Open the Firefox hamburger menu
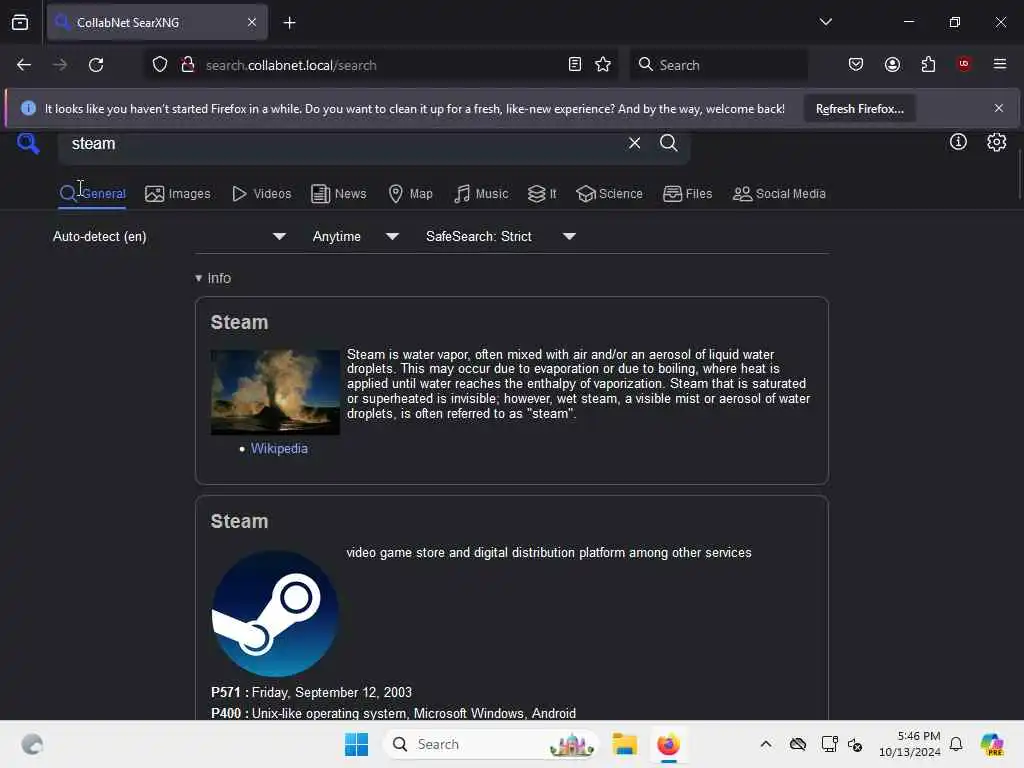1024x768 pixels. [x=1000, y=64]
